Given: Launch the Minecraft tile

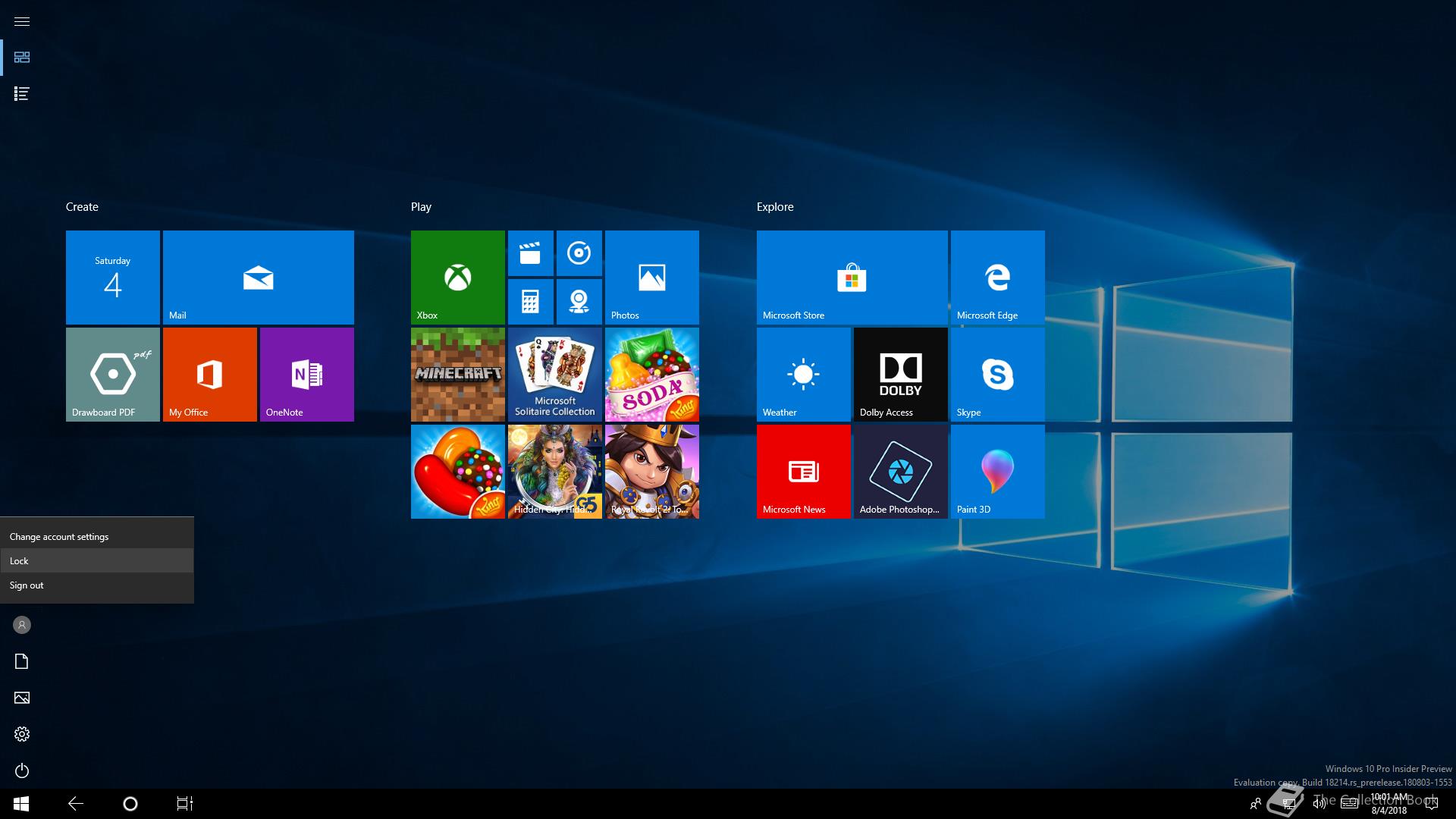Looking at the screenshot, I should 458,375.
